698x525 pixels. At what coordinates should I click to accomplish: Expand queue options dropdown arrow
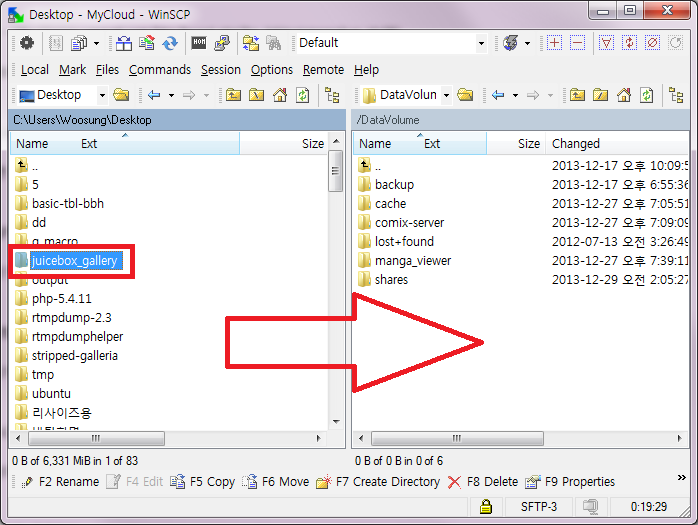pos(528,44)
